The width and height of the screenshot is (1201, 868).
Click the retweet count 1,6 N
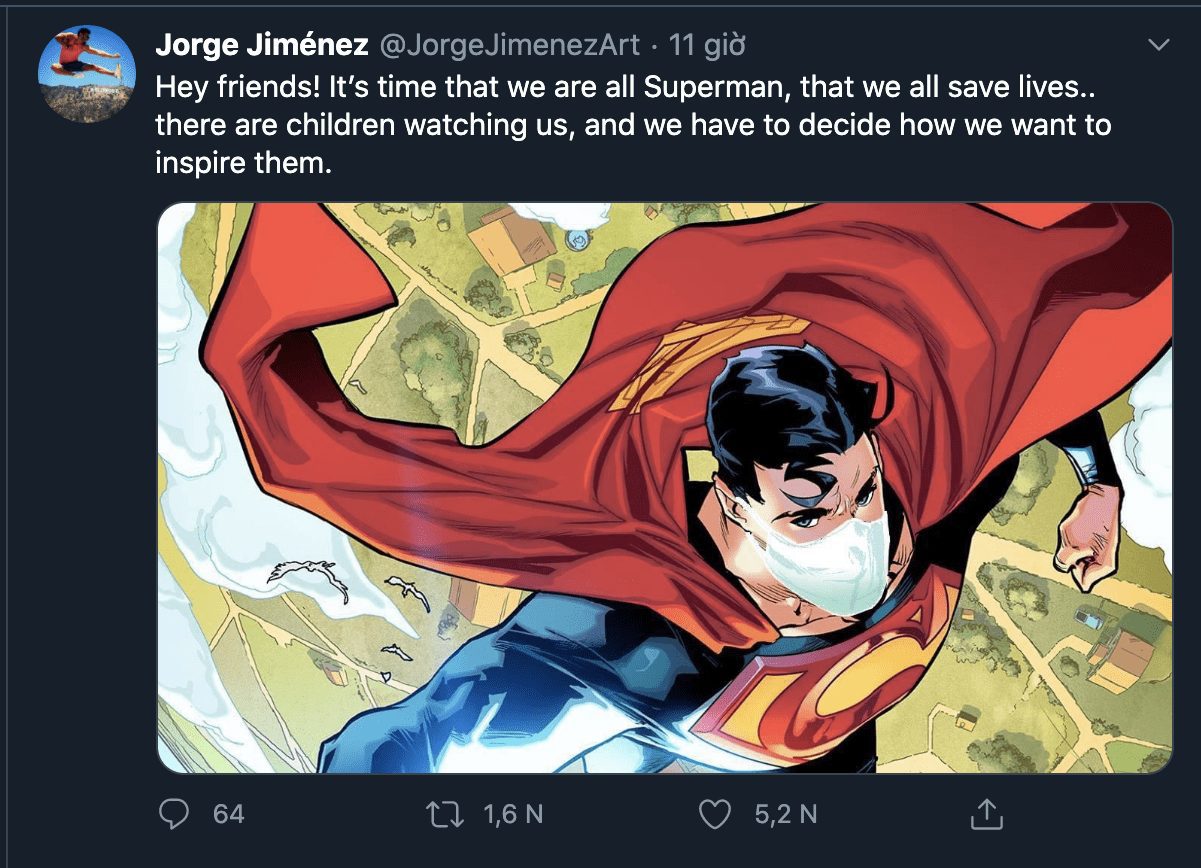(514, 814)
